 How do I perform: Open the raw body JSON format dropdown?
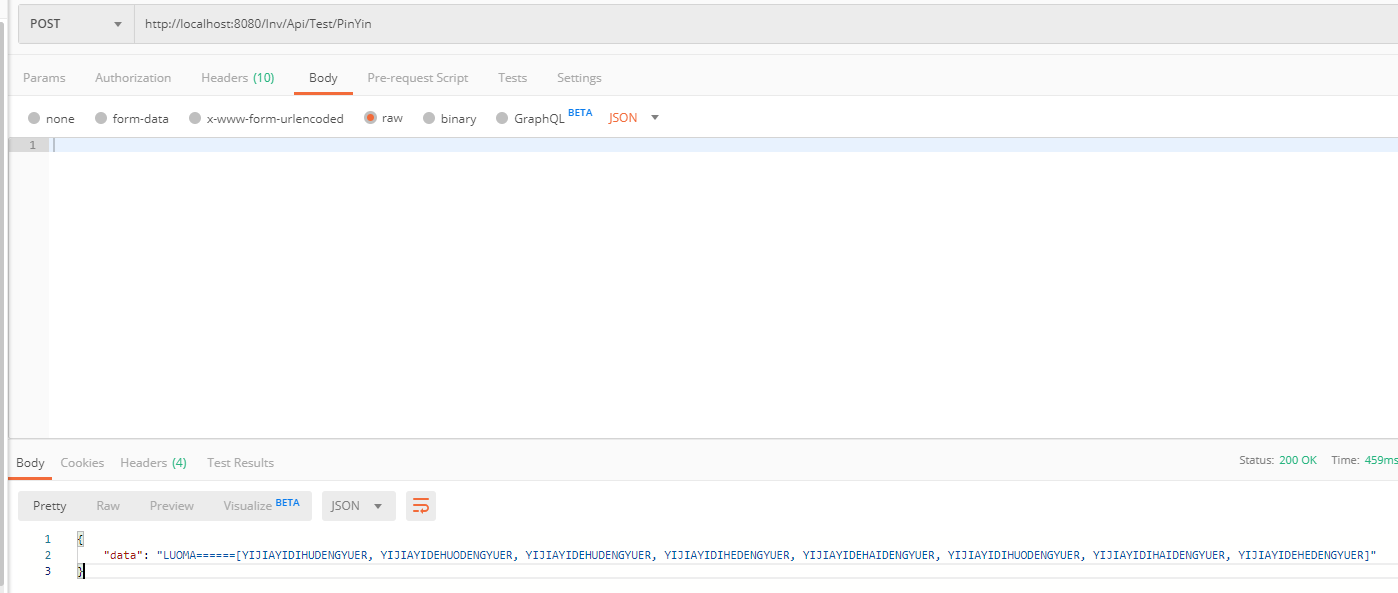point(634,118)
